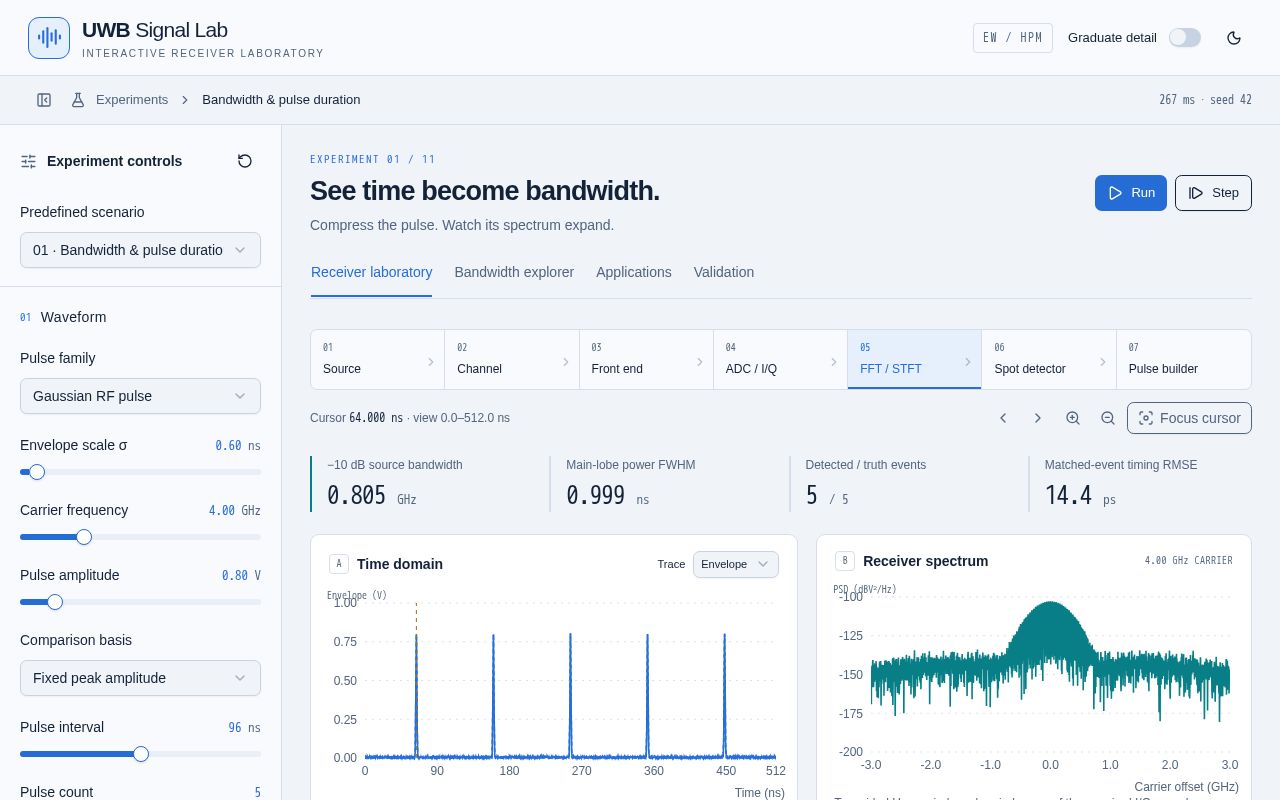Screen dimensions: 1280x800
Task: Zoom in on the time view
Action: [1073, 418]
